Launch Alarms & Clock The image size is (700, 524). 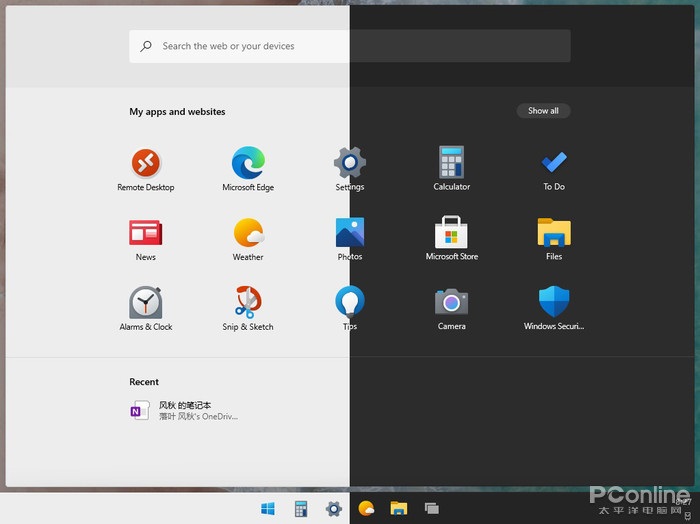click(146, 303)
